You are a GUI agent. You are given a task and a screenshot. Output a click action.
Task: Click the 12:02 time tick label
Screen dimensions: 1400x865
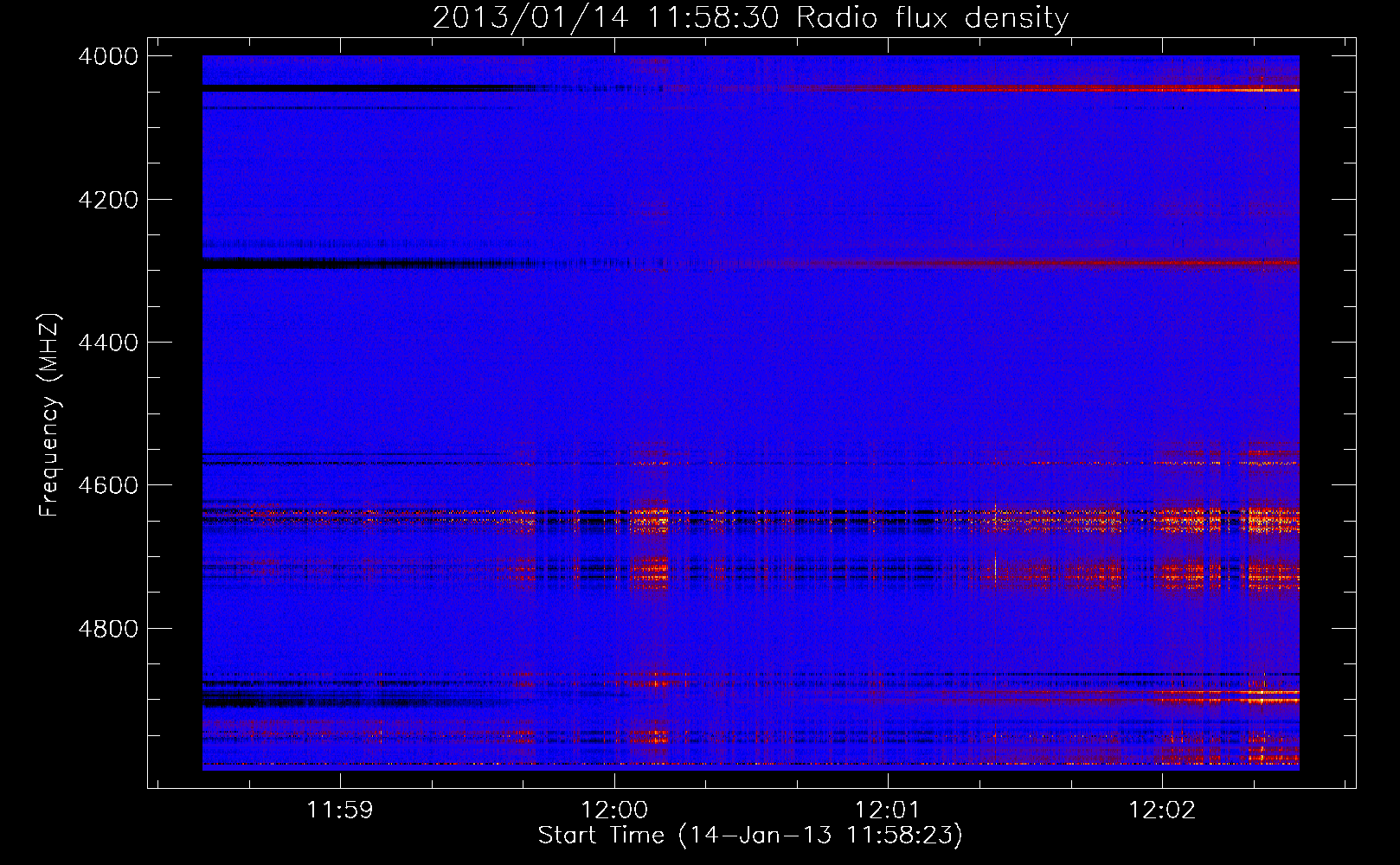pos(1162,810)
